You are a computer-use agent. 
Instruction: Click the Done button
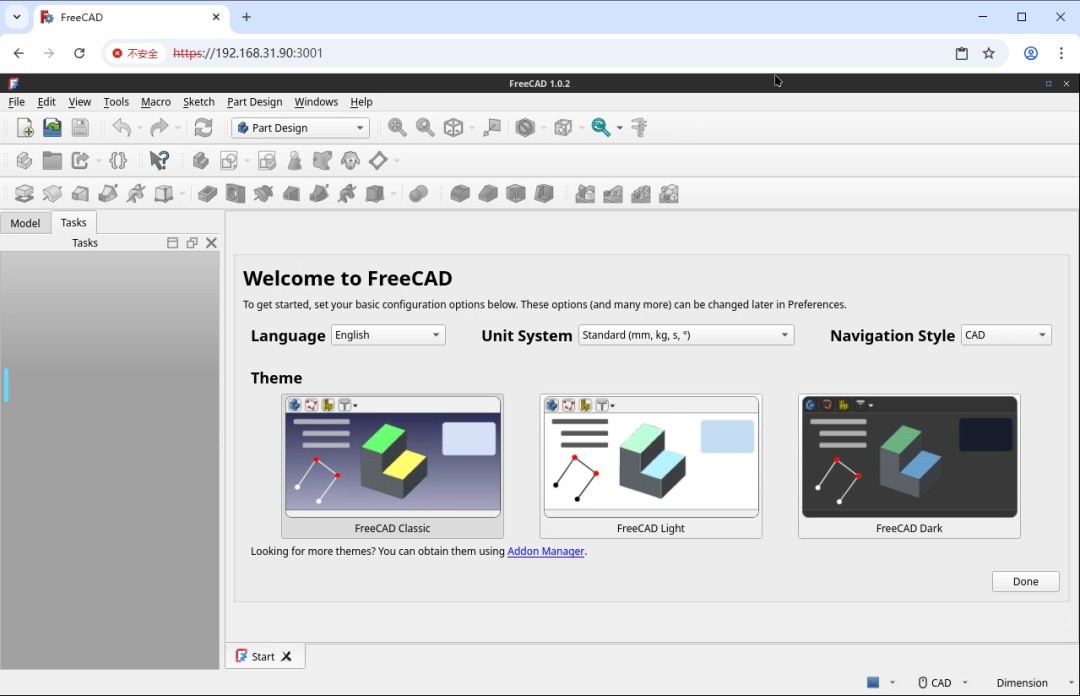(x=1025, y=581)
